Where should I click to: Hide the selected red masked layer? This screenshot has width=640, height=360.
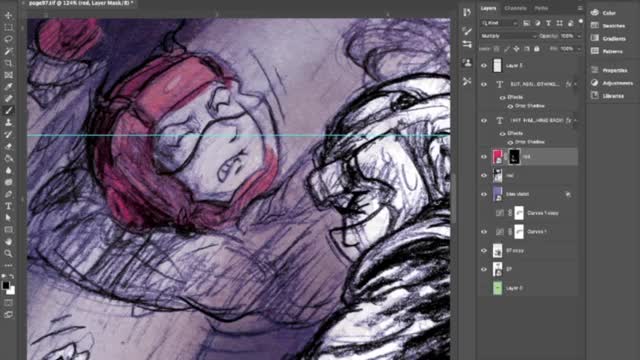pyautogui.click(x=484, y=157)
